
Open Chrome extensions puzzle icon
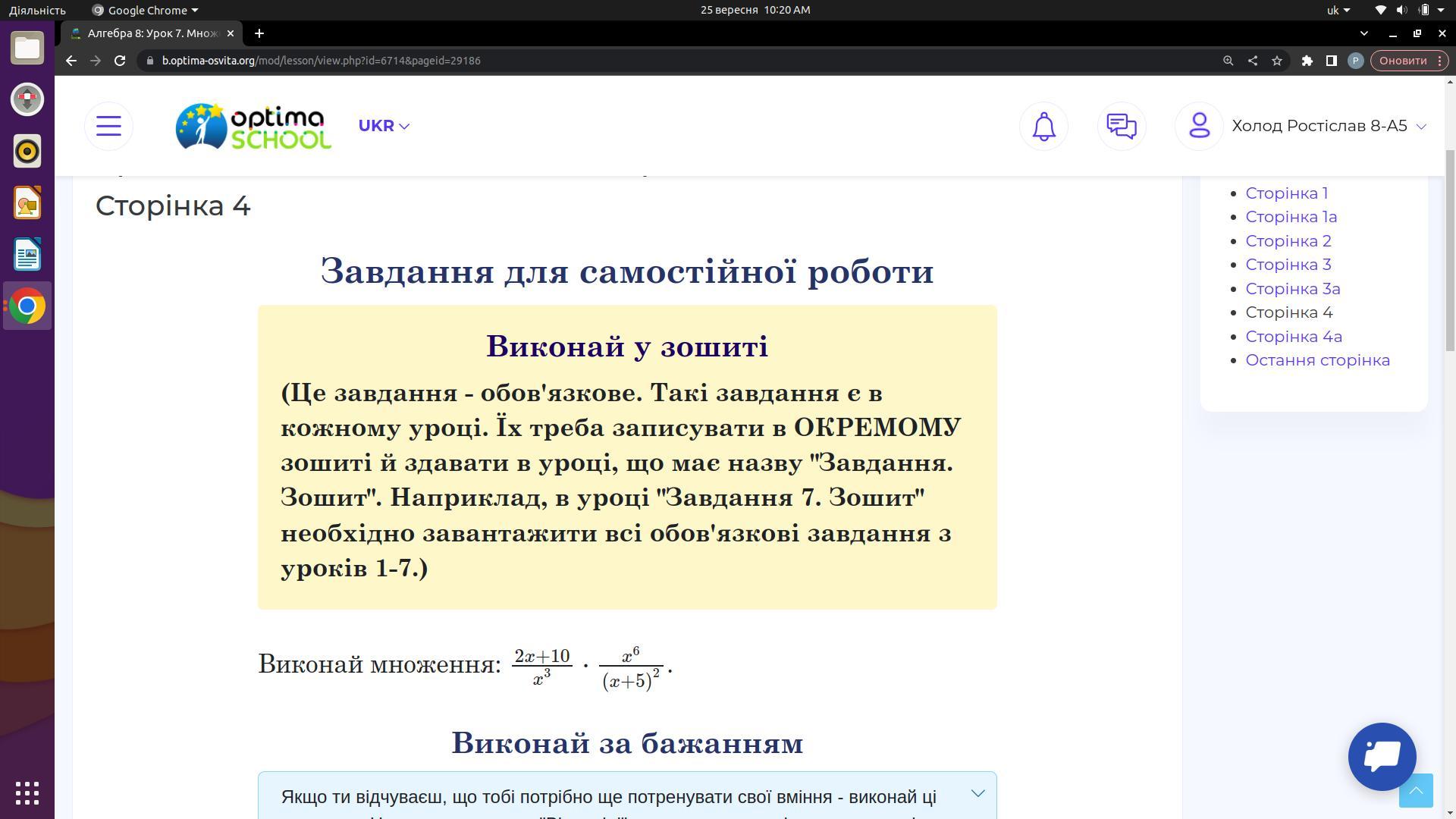[x=1307, y=61]
